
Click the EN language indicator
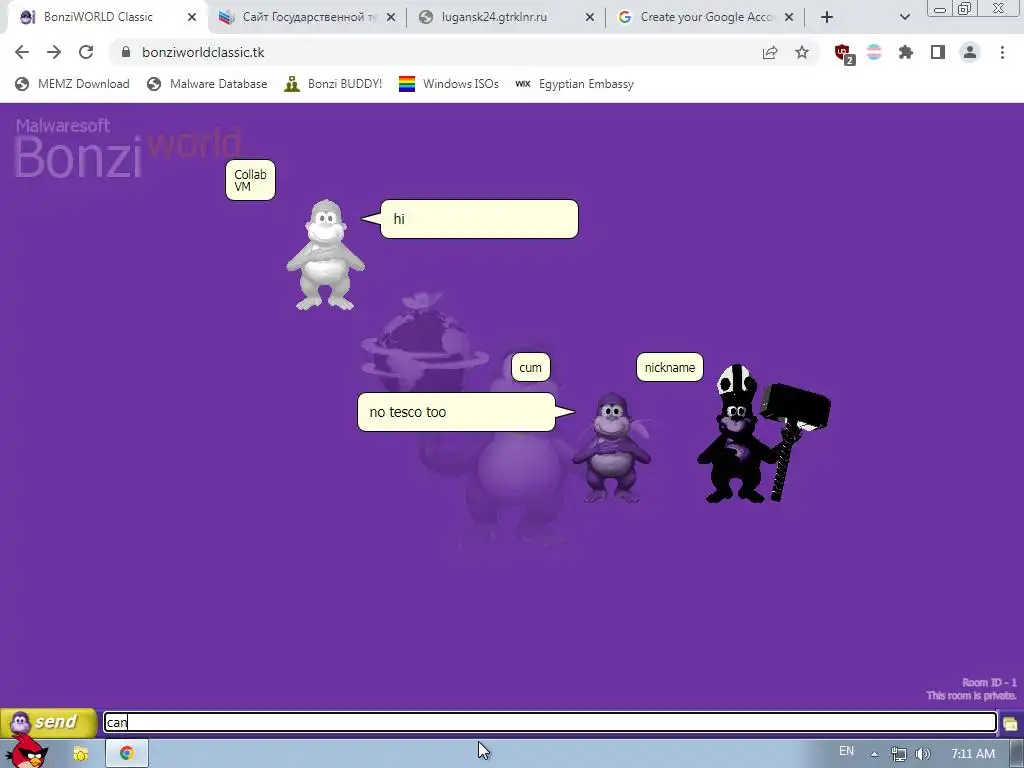pyautogui.click(x=846, y=751)
